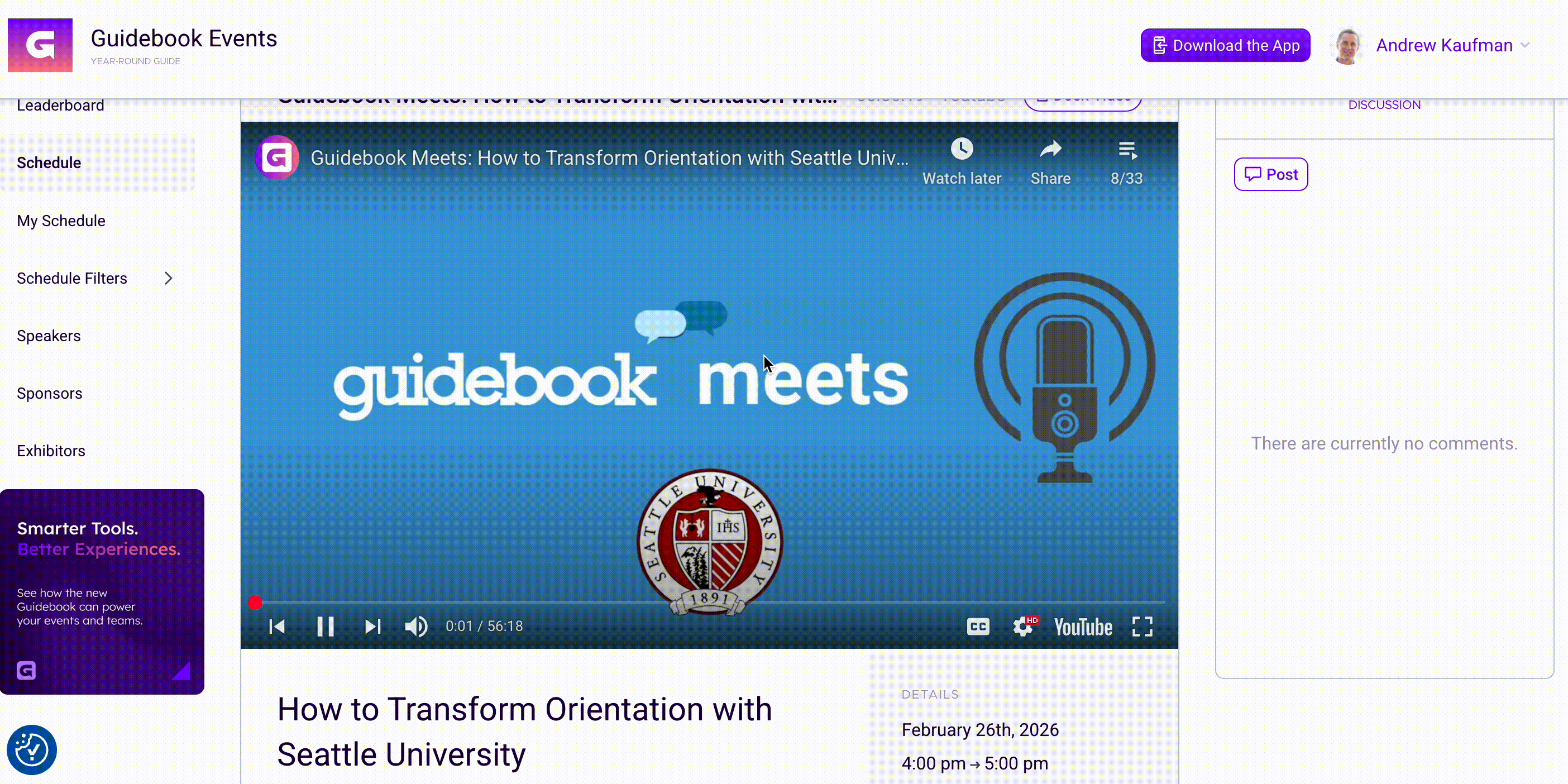The height and width of the screenshot is (784, 1568).
Task: Click the video progress bar scrubber
Action: [x=256, y=603]
